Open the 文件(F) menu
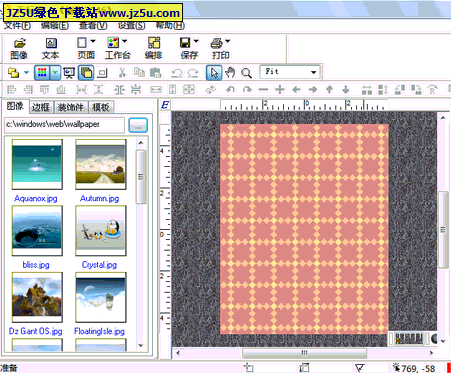The width and height of the screenshot is (451, 373). [17, 25]
